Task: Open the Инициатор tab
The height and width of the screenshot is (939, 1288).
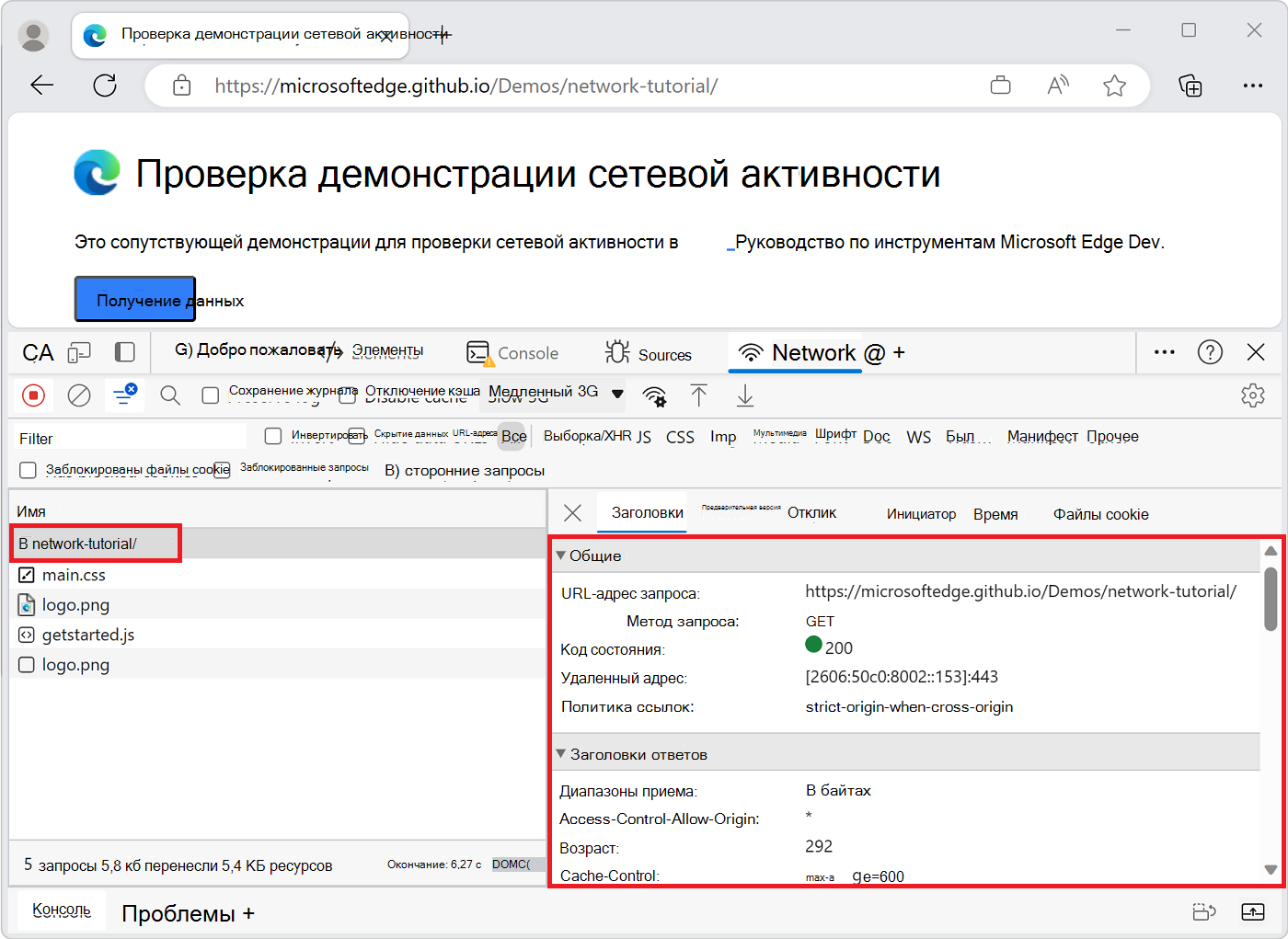Action: point(921,514)
